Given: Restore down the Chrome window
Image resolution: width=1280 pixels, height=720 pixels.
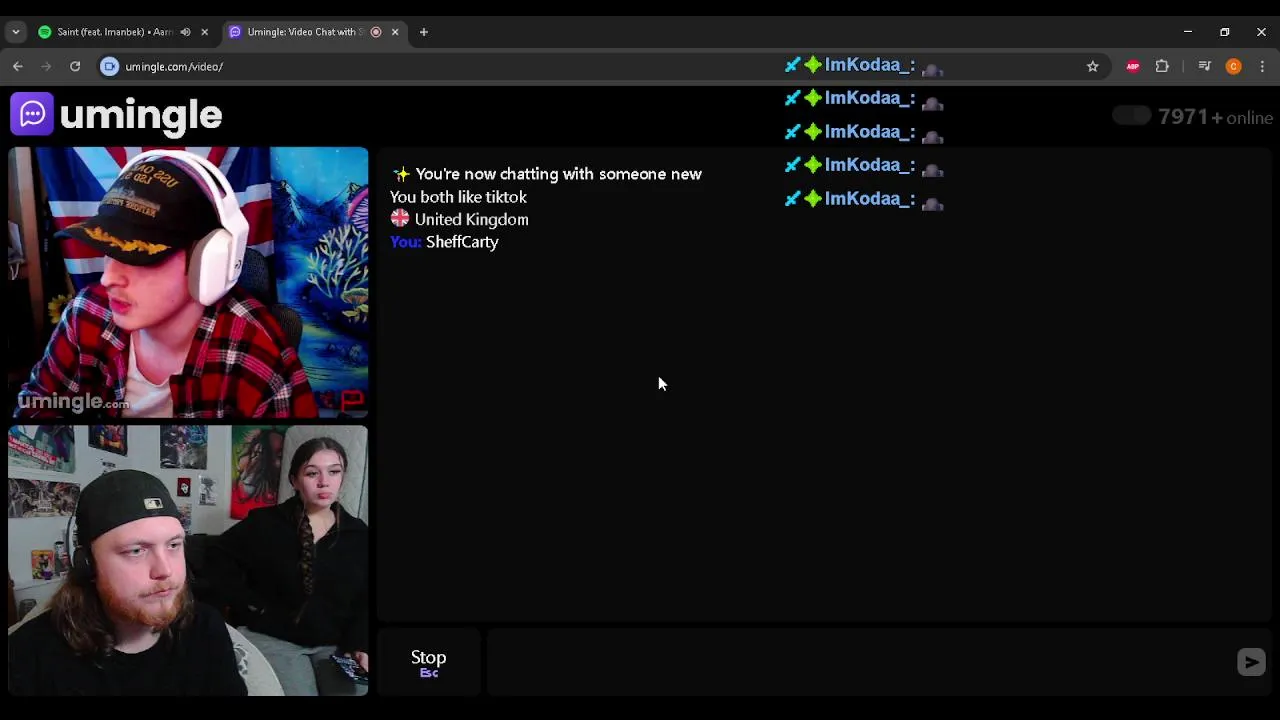Looking at the screenshot, I should click(1224, 32).
